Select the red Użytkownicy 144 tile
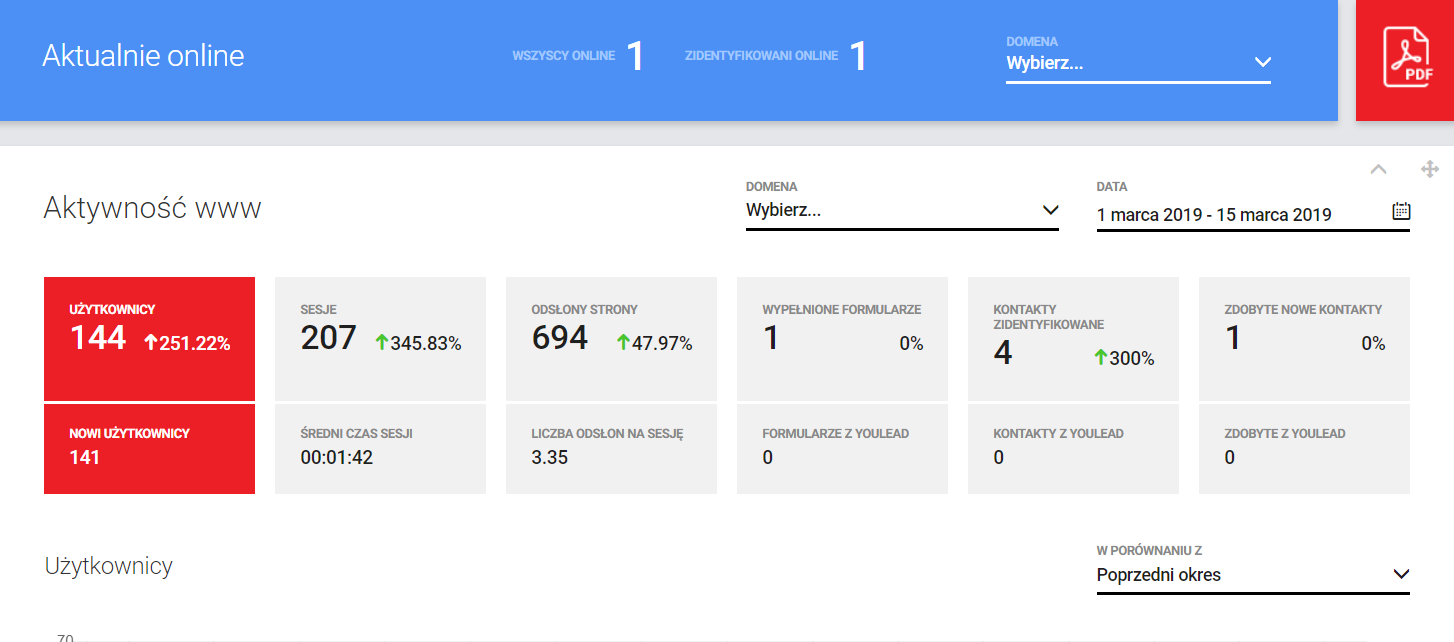Image resolution: width=1454 pixels, height=642 pixels. pos(149,339)
